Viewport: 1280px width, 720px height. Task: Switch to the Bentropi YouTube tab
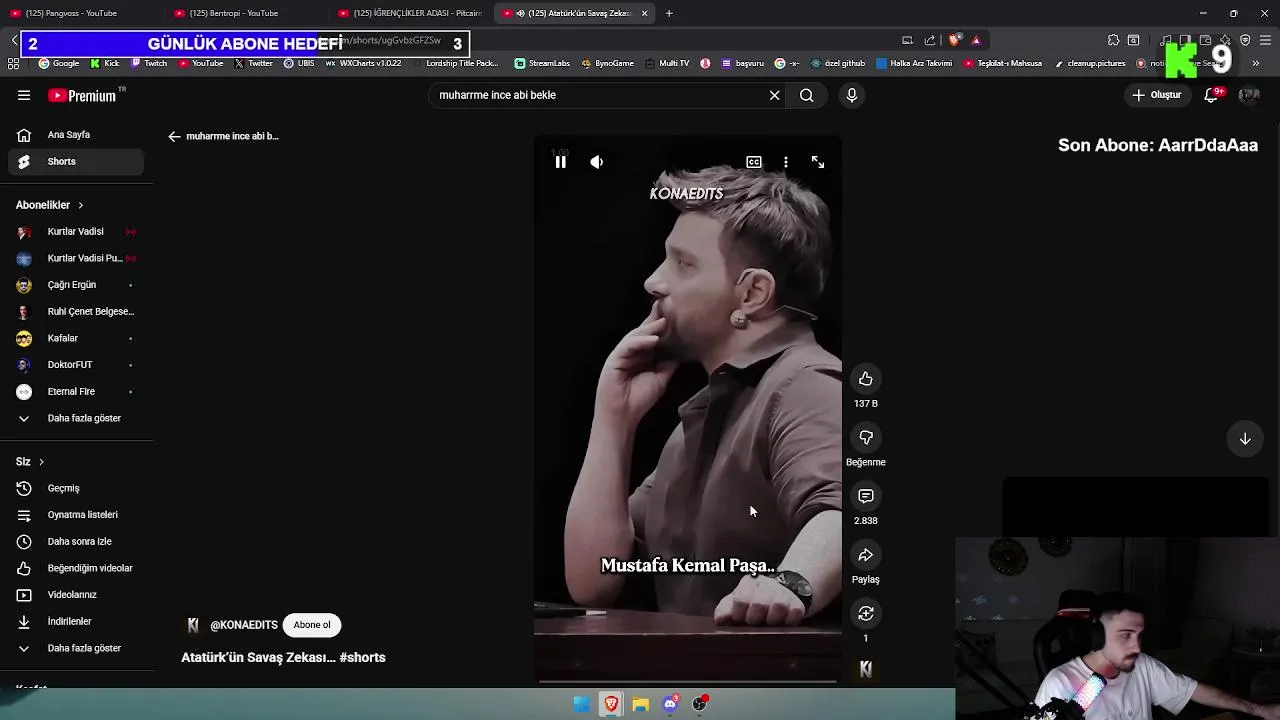coord(245,13)
